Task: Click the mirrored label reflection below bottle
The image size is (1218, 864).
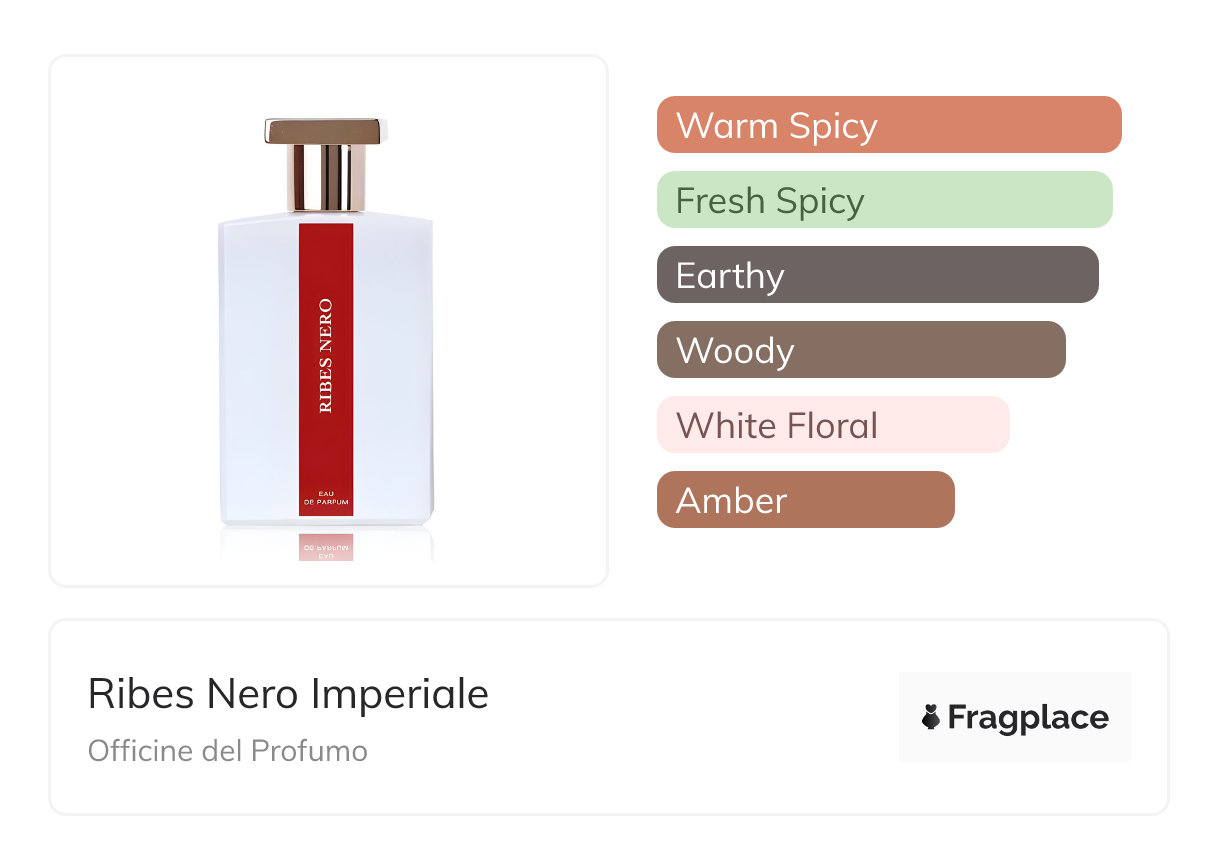Action: (x=326, y=547)
